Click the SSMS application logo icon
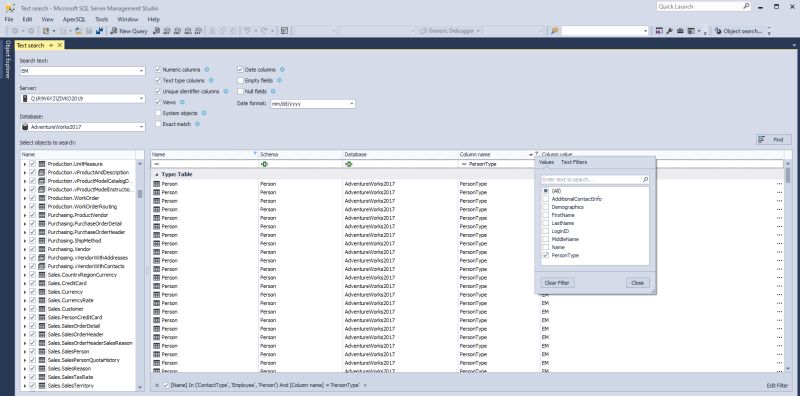Image resolution: width=800 pixels, height=396 pixels. pyautogui.click(x=10, y=8)
